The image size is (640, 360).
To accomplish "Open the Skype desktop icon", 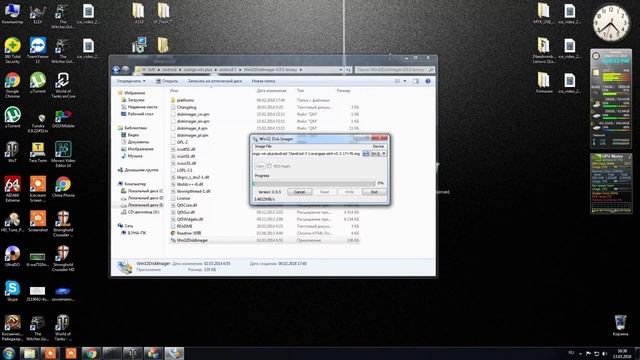I will pos(12,291).
